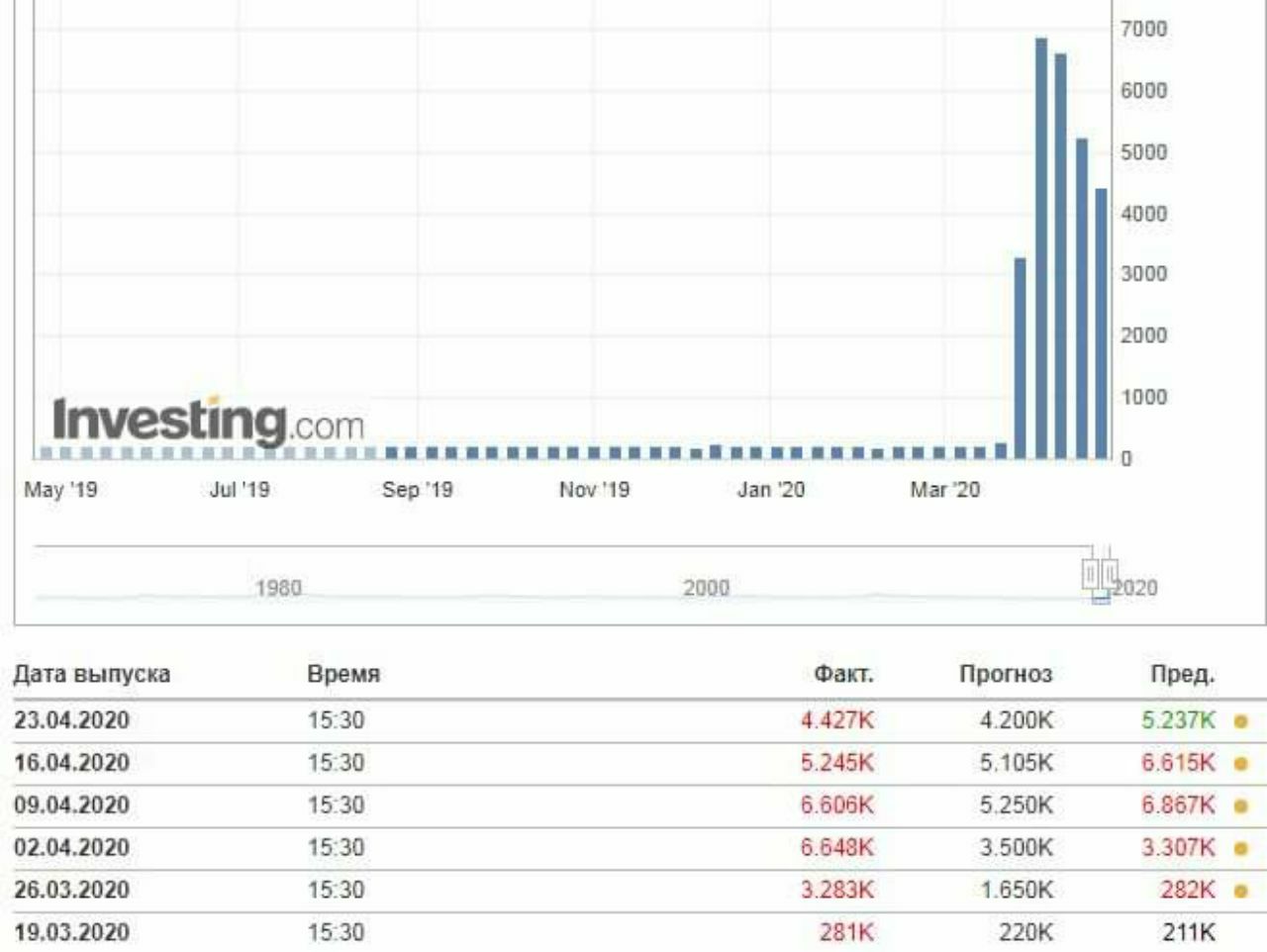
Task: Click the Nov '19 axis label
Action: (594, 490)
